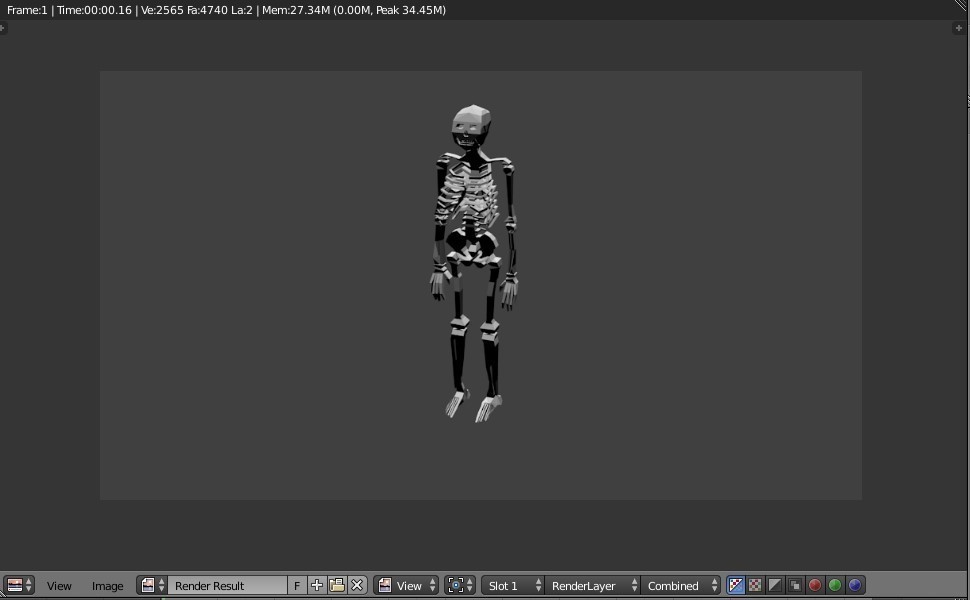The width and height of the screenshot is (970, 600).
Task: Unlink Render Result with the X icon
Action: coord(358,585)
